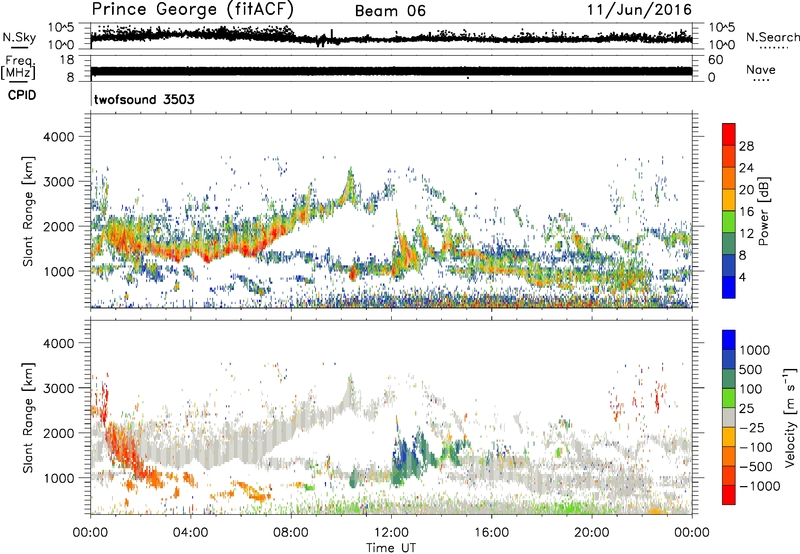Click the '3000' tick of the velocity panel

(x=58, y=388)
